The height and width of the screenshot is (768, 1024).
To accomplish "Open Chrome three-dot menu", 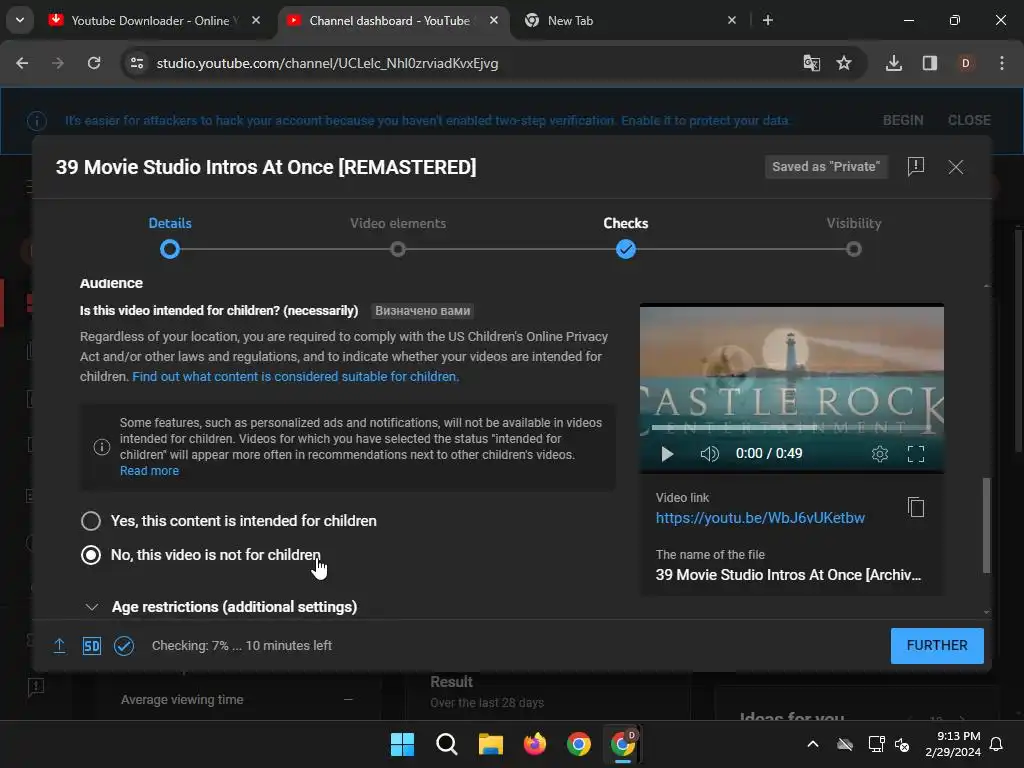I will pos(1002,63).
